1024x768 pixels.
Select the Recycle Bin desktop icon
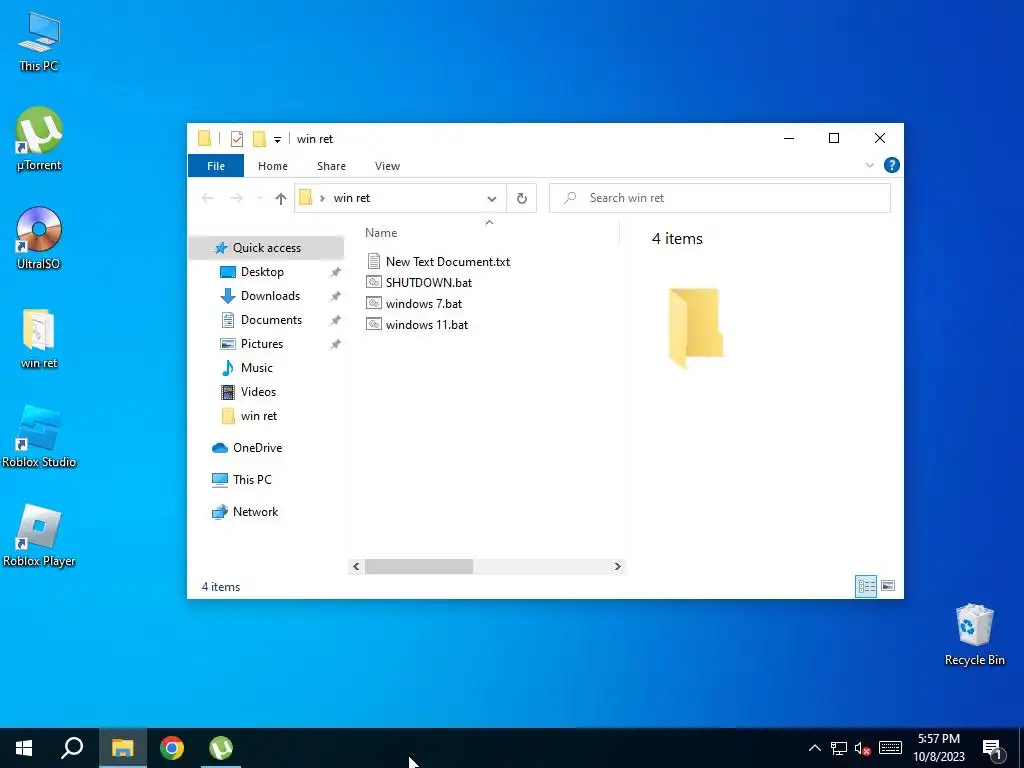tap(974, 635)
